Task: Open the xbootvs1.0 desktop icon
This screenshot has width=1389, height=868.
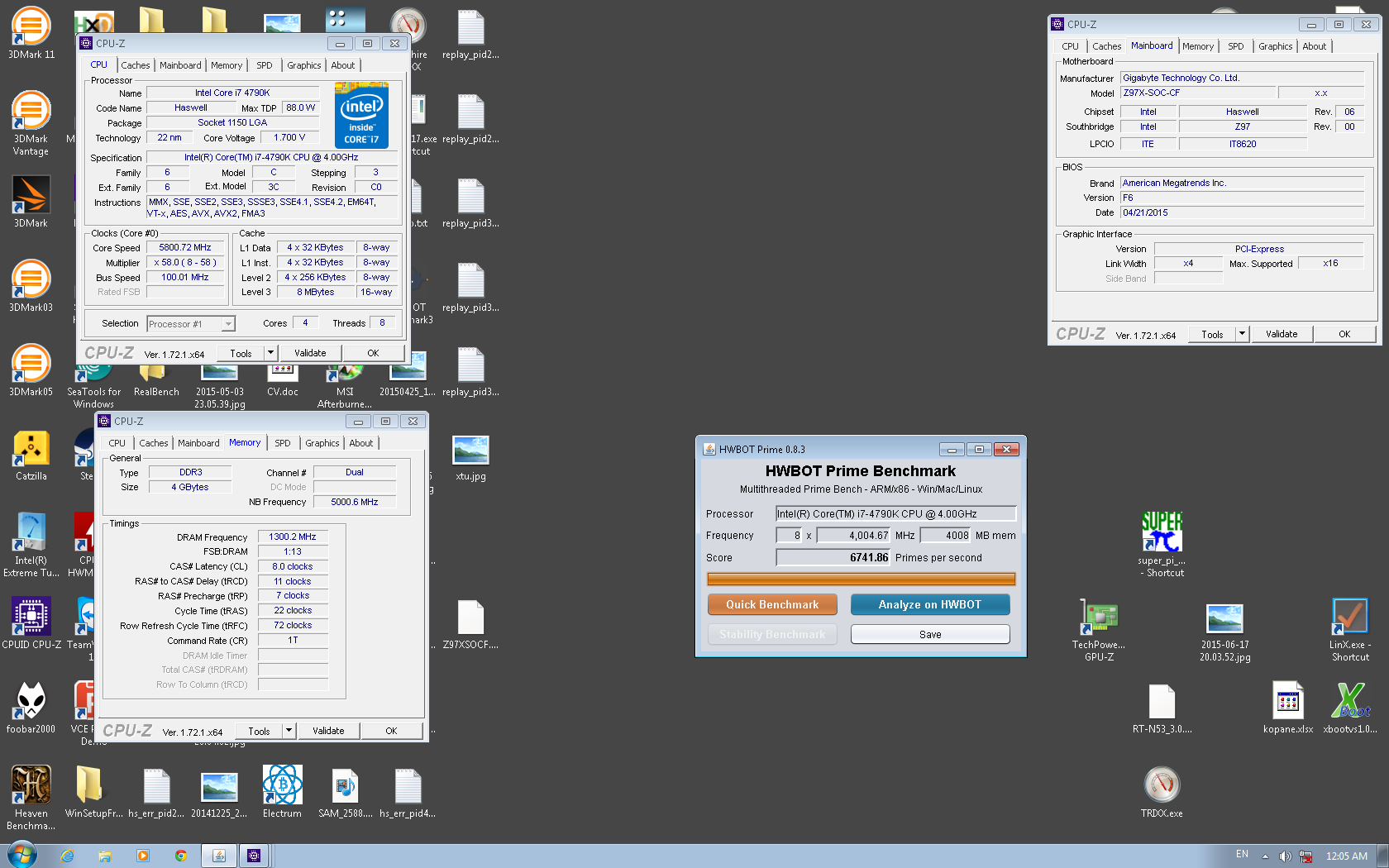Action: click(1350, 708)
